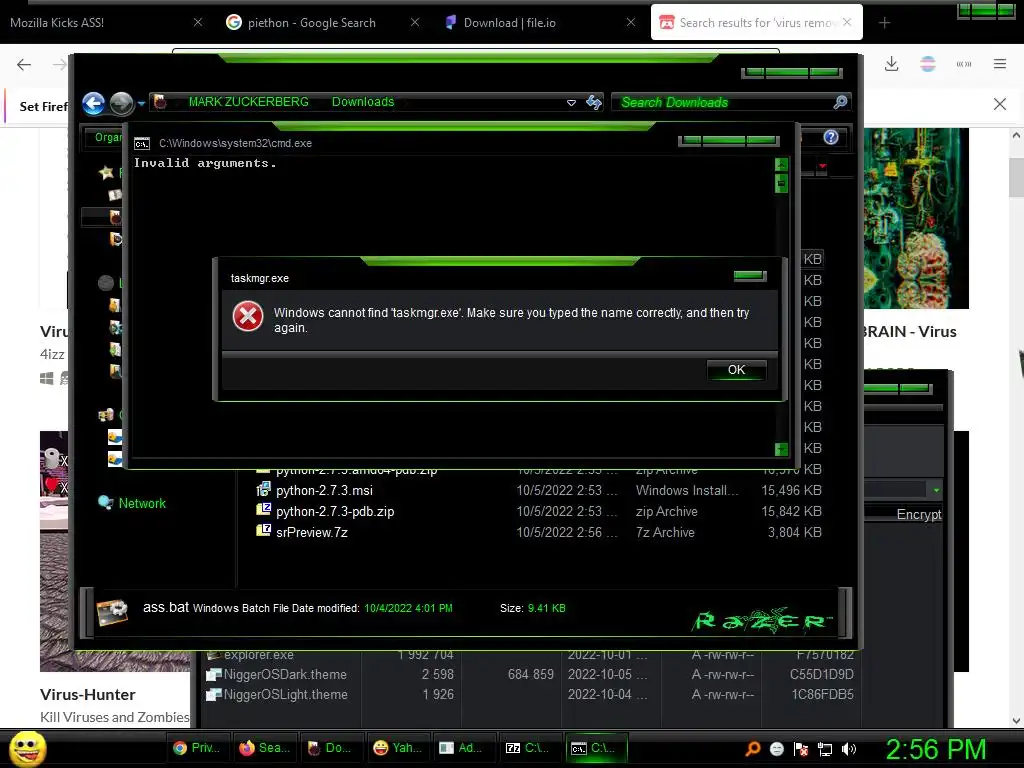
Task: Click the BRAIN - Virus game thumbnail
Action: click(916, 218)
